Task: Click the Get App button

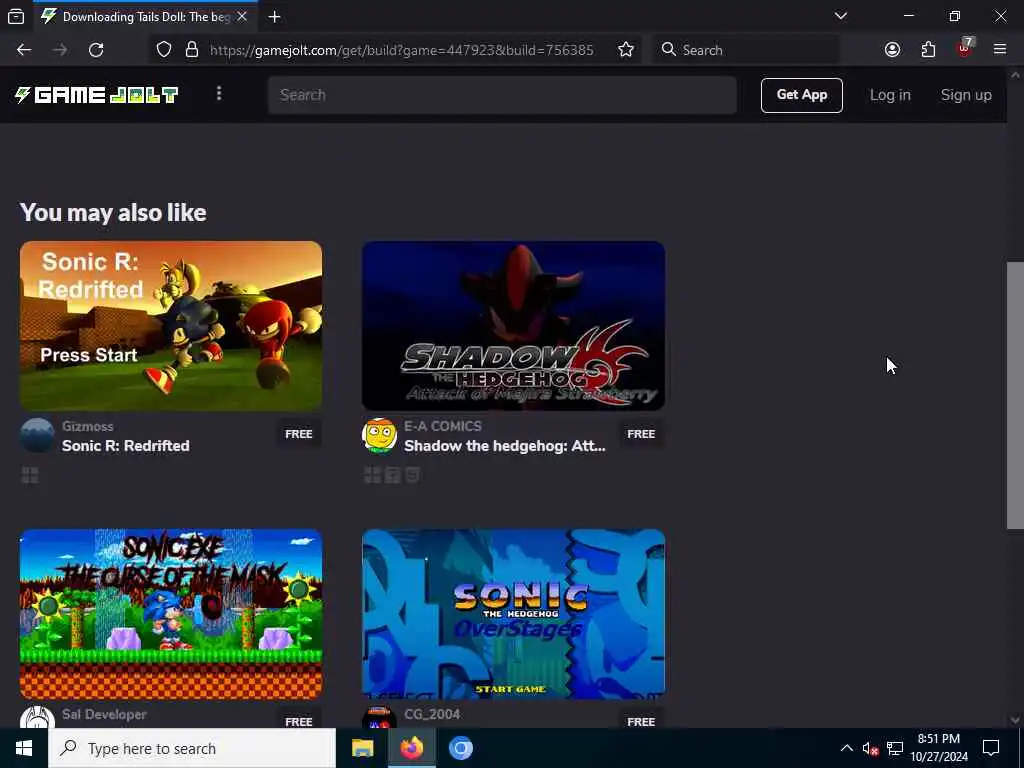Action: click(801, 95)
